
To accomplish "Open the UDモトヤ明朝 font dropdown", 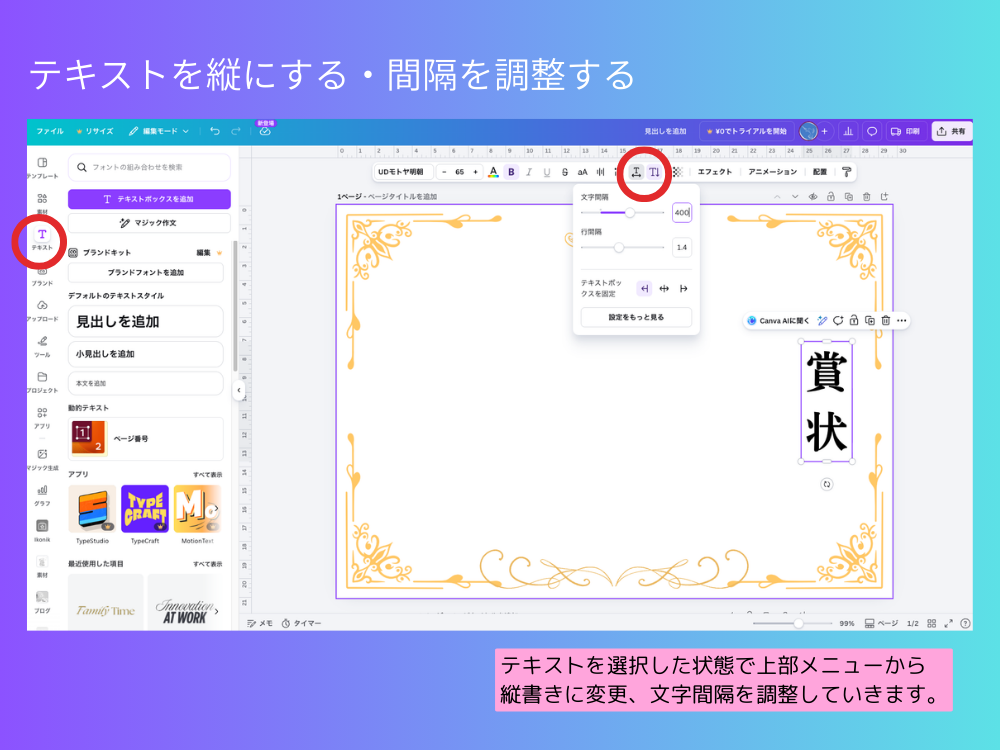I will [402, 172].
